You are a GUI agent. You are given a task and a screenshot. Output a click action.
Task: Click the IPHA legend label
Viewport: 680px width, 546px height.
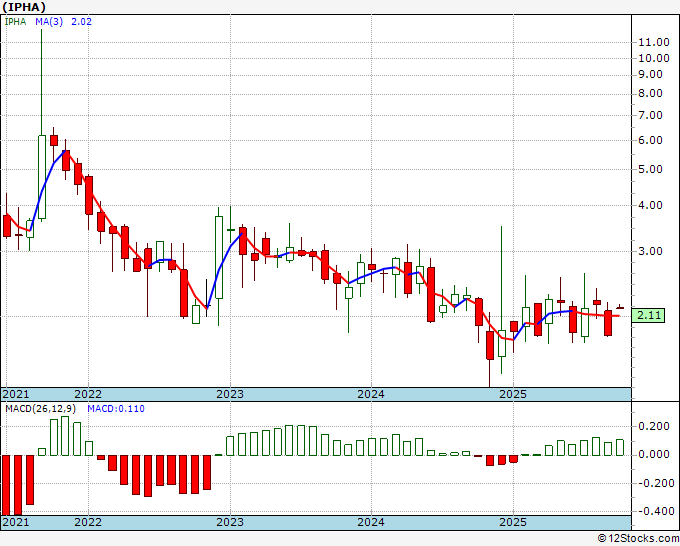[x=16, y=22]
